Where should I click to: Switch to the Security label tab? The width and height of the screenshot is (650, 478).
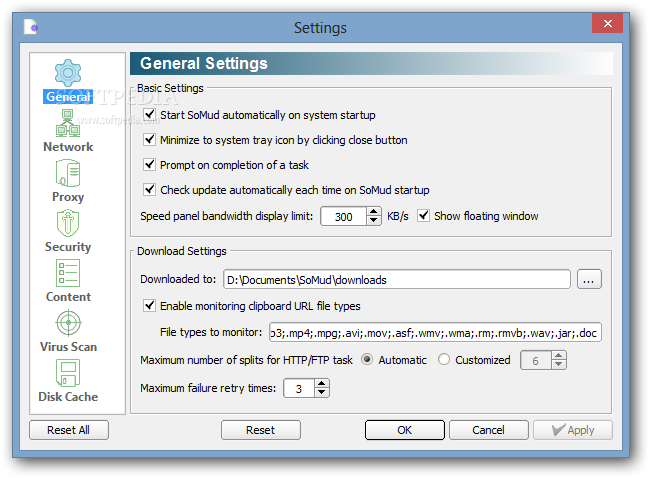click(68, 247)
